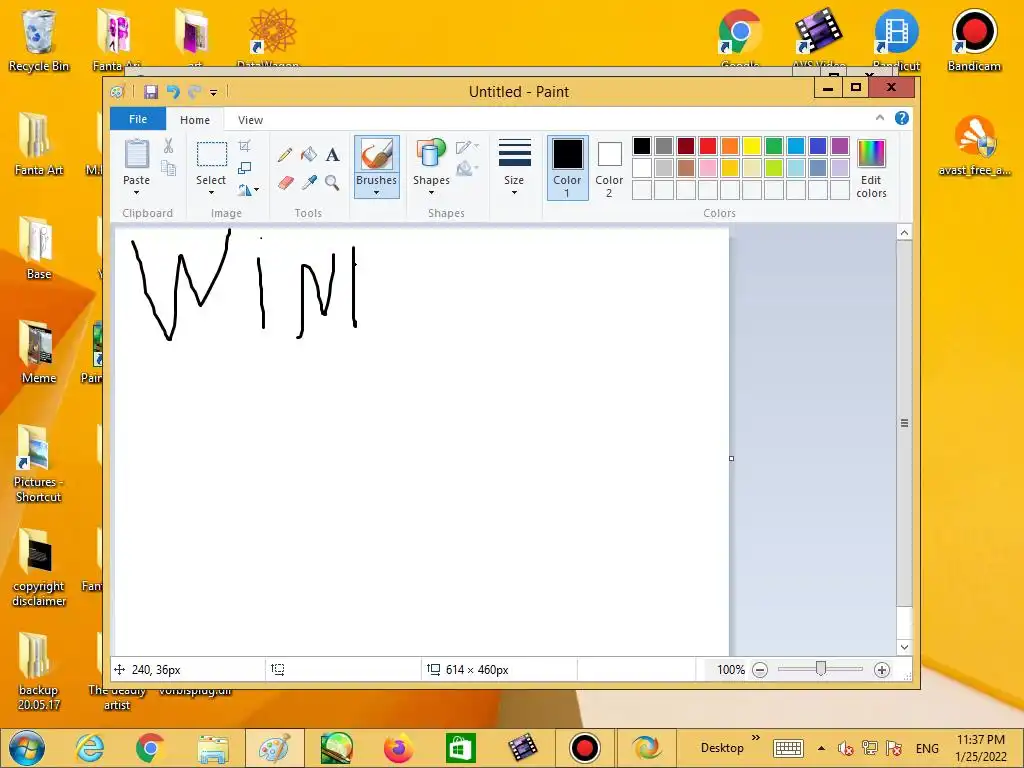1024x768 pixels.
Task: Click the ENG language indicator
Action: pos(927,748)
